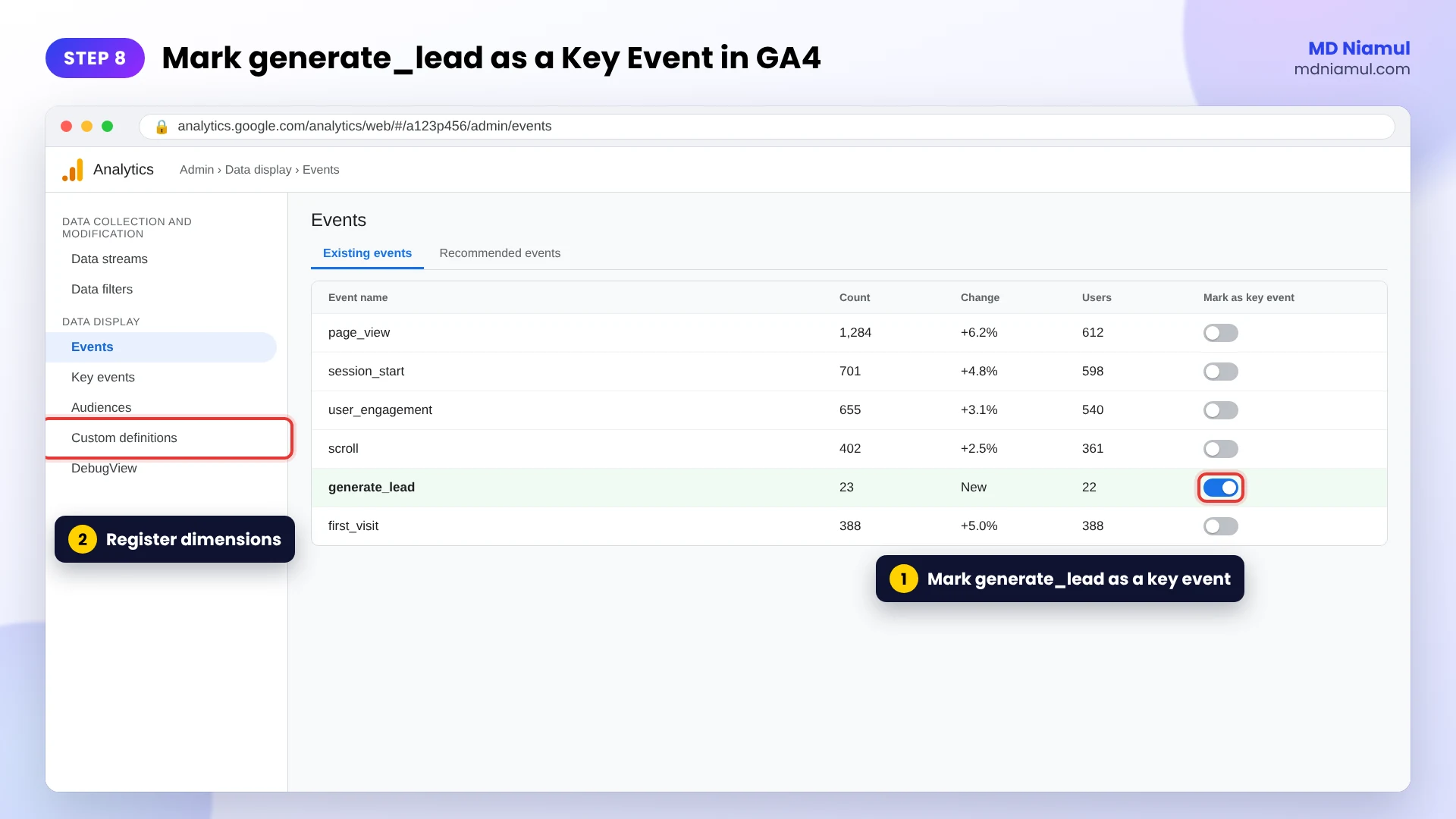The image size is (1456, 819).
Task: Click the Event name column header
Action: coord(358,298)
